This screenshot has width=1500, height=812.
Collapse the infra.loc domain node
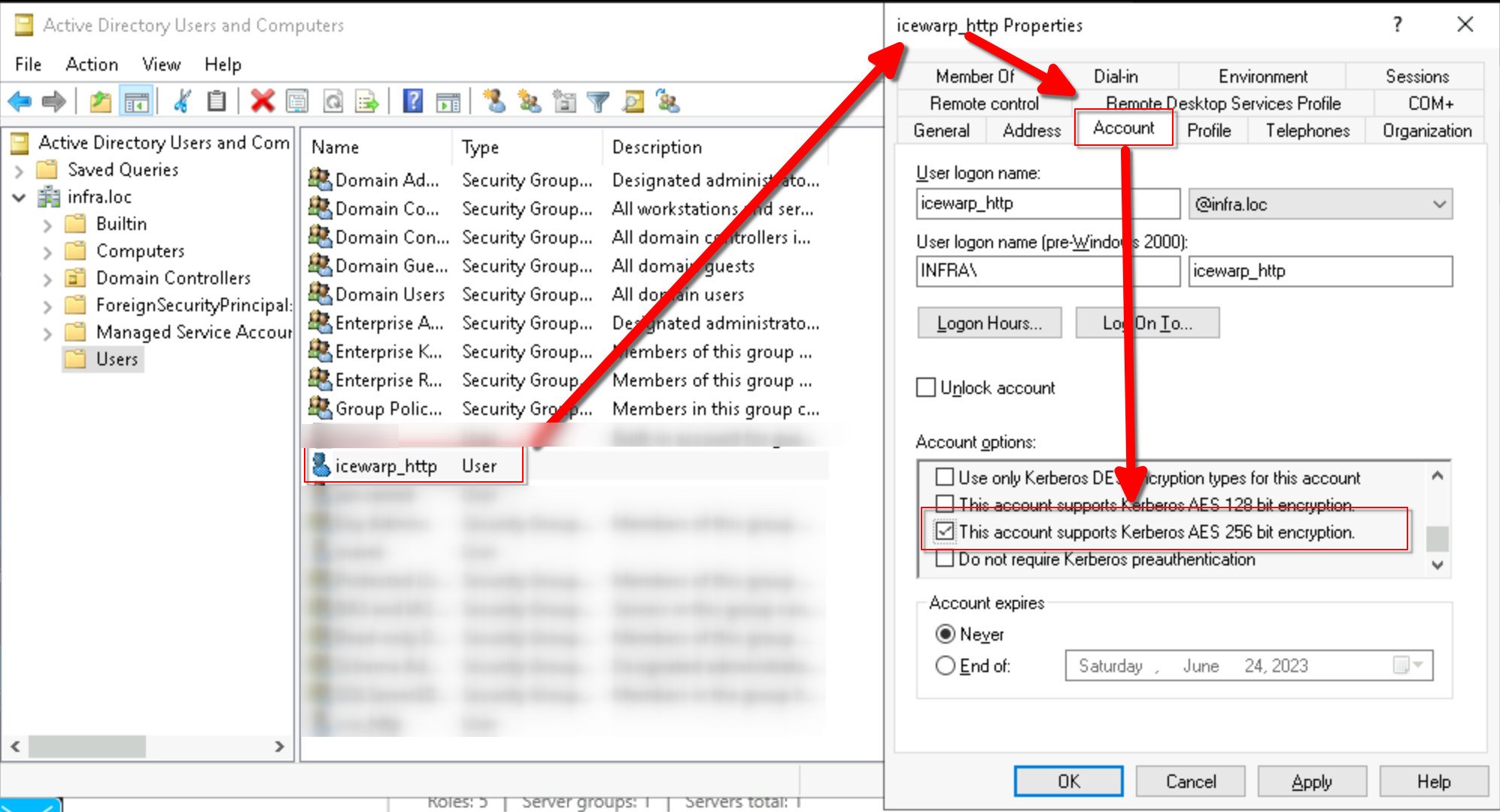18,196
